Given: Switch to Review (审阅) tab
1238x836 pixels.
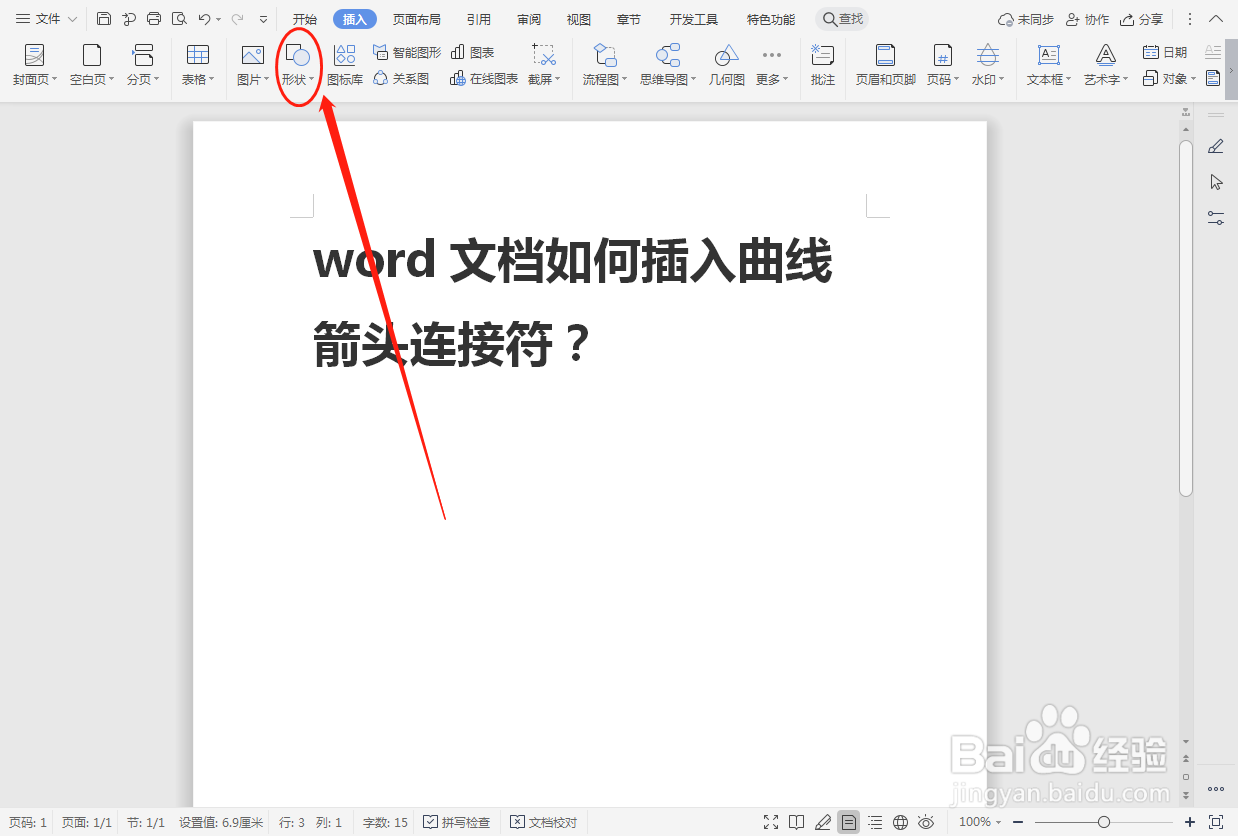Looking at the screenshot, I should tap(529, 19).
